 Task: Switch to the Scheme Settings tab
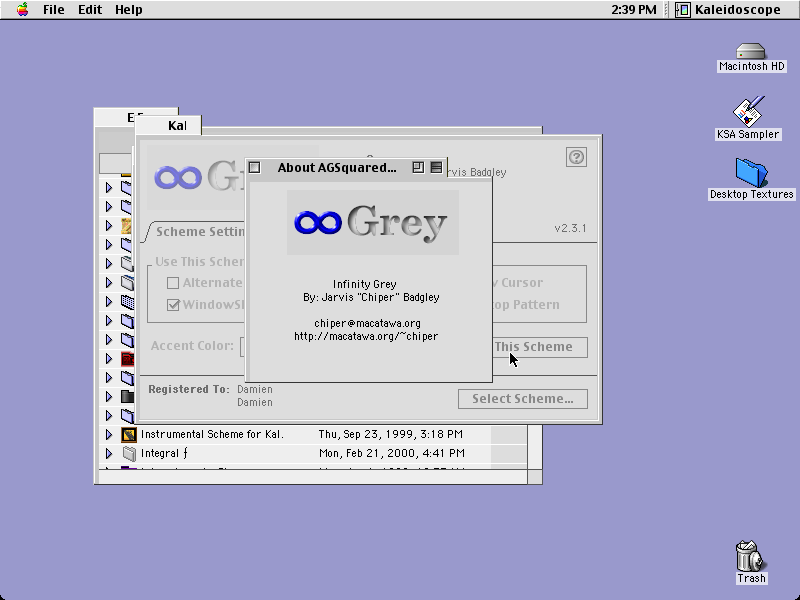coord(198,232)
